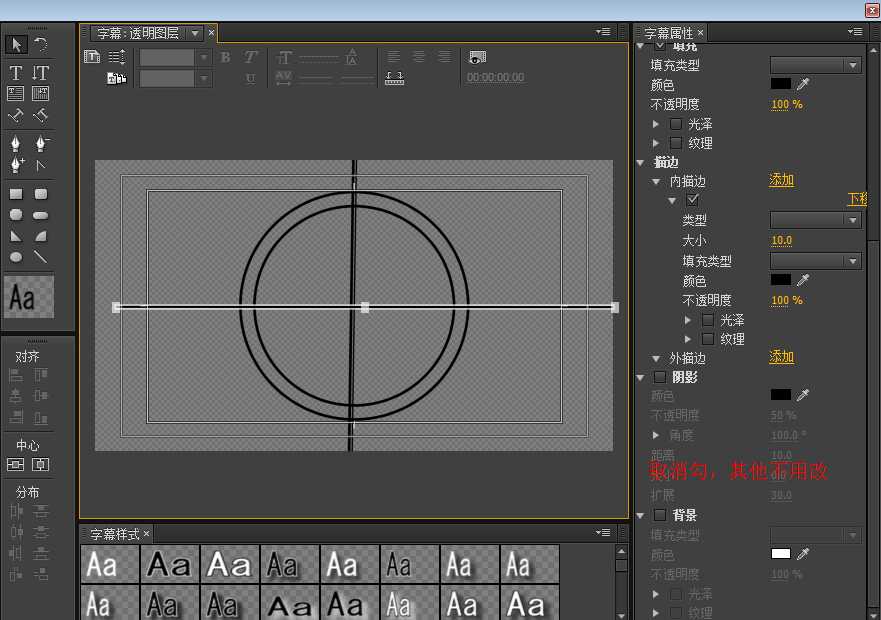The width and height of the screenshot is (881, 620).
Task: Expand the 光泽 options under 填充
Action: click(656, 124)
